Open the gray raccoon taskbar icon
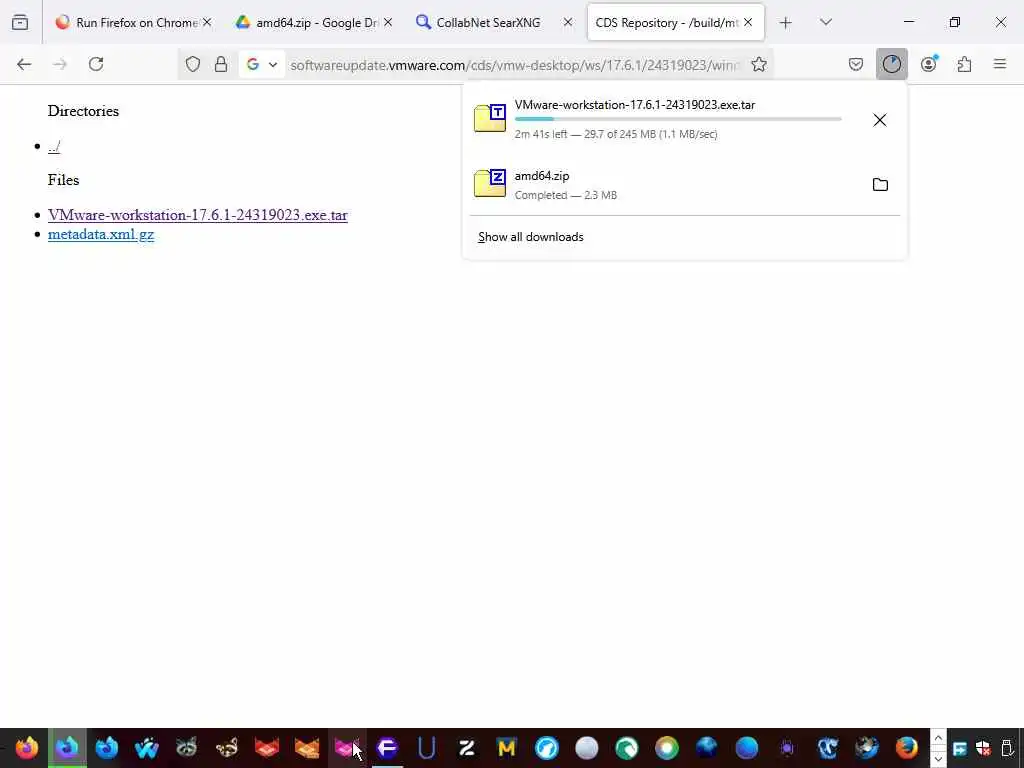The width and height of the screenshot is (1024, 768). pos(187,748)
